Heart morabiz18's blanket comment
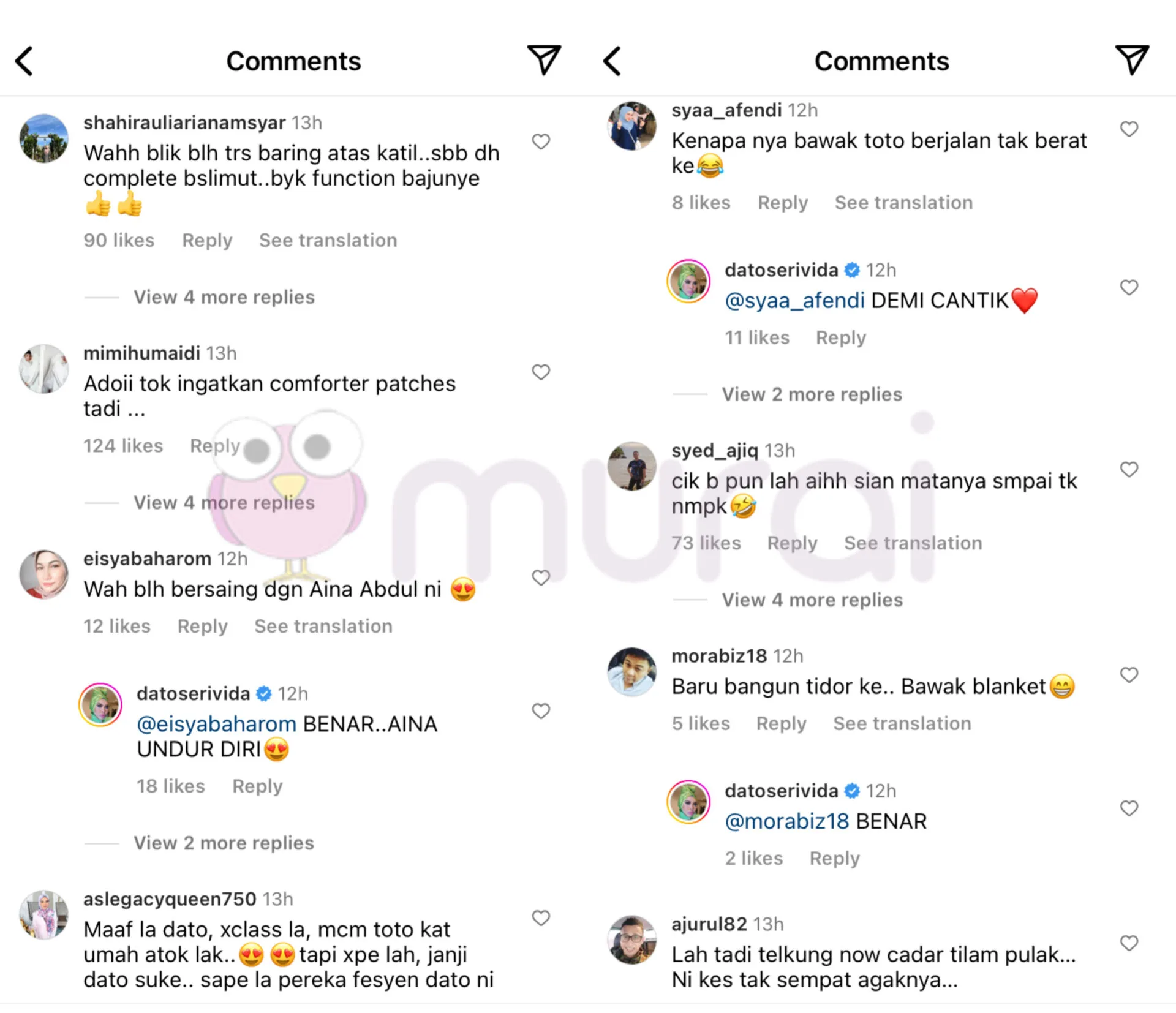This screenshot has width=1176, height=1013. click(1129, 675)
